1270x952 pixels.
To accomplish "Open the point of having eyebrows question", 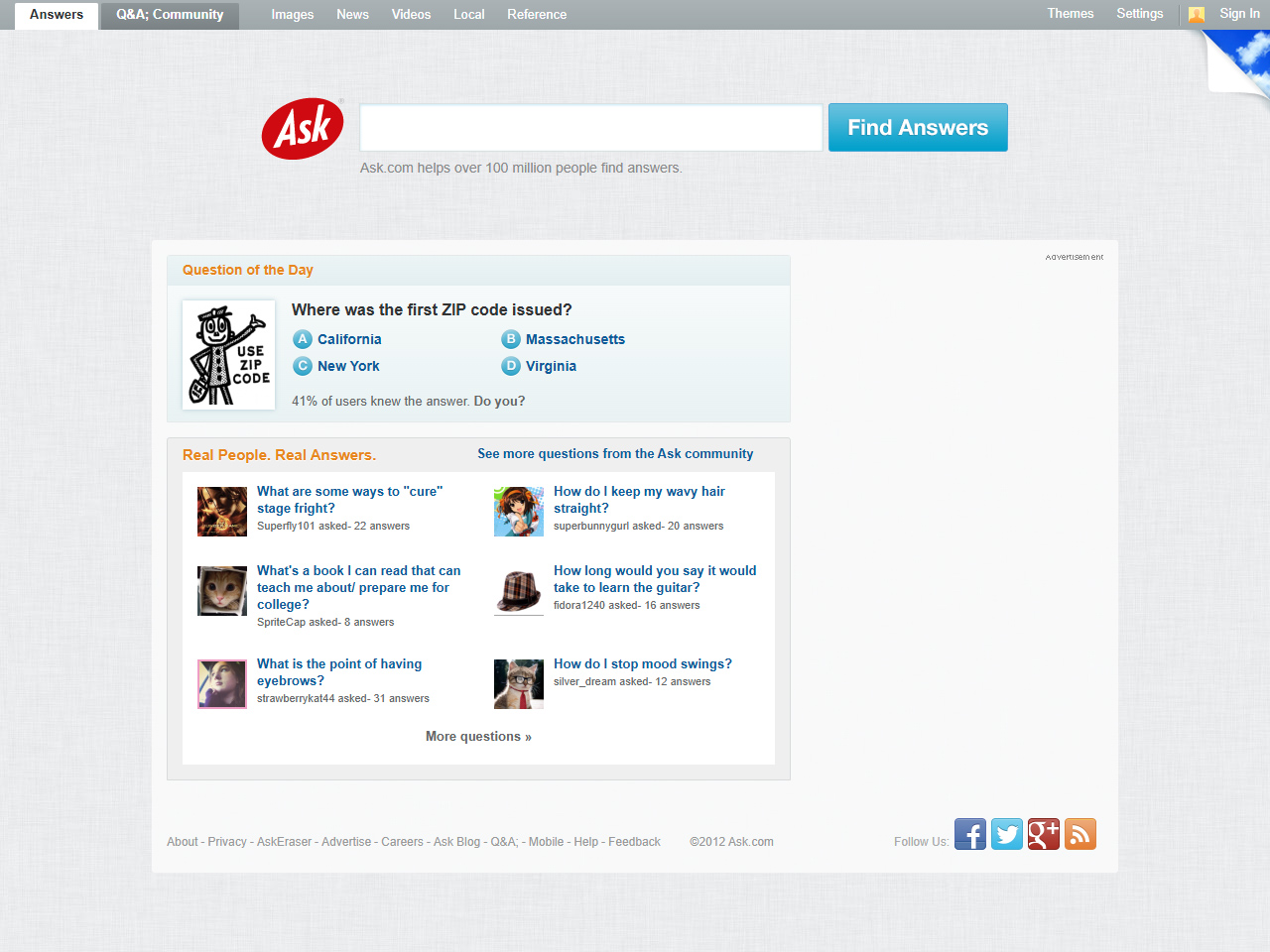I will [339, 672].
